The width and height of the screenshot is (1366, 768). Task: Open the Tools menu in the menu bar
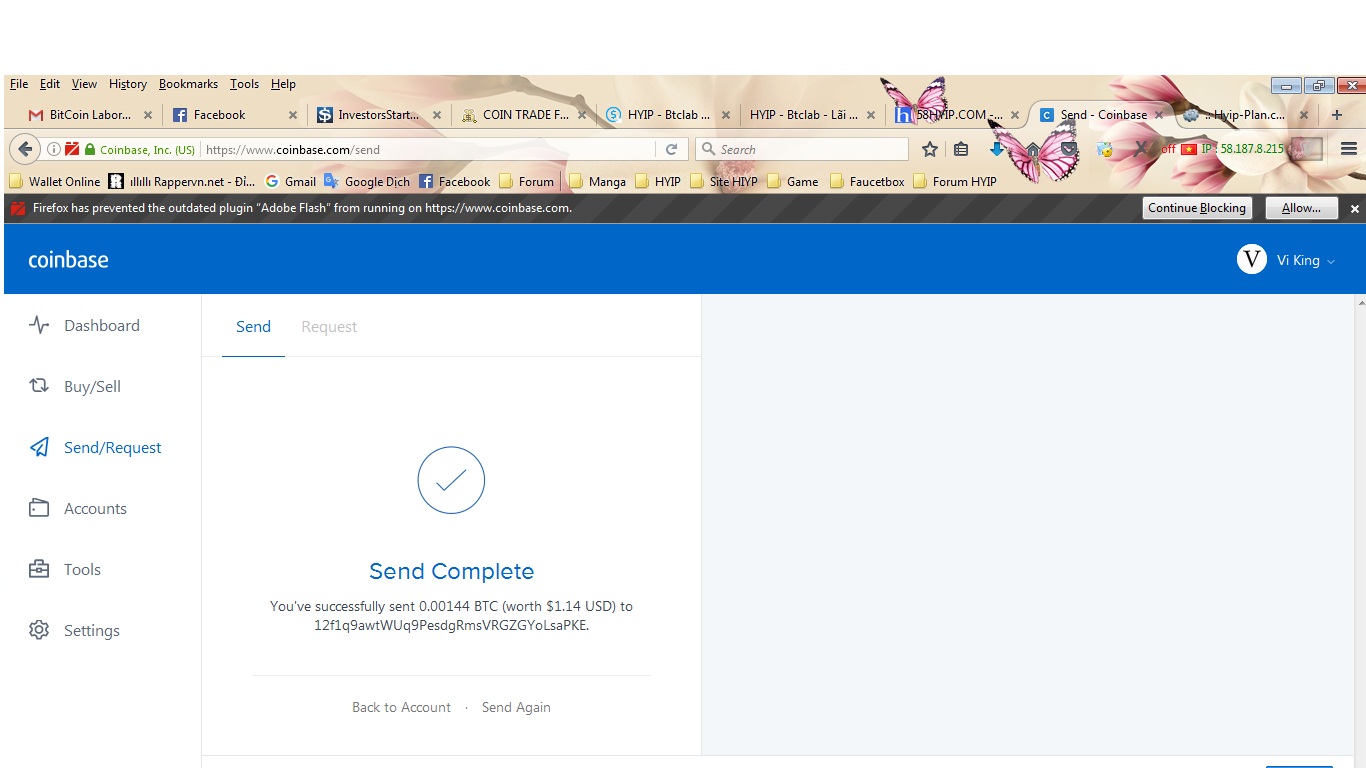(244, 84)
